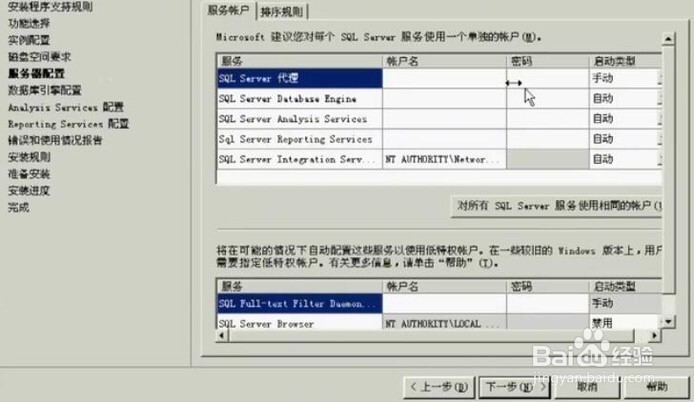Click Reporting Services 配置 step in sidebar

69,124
